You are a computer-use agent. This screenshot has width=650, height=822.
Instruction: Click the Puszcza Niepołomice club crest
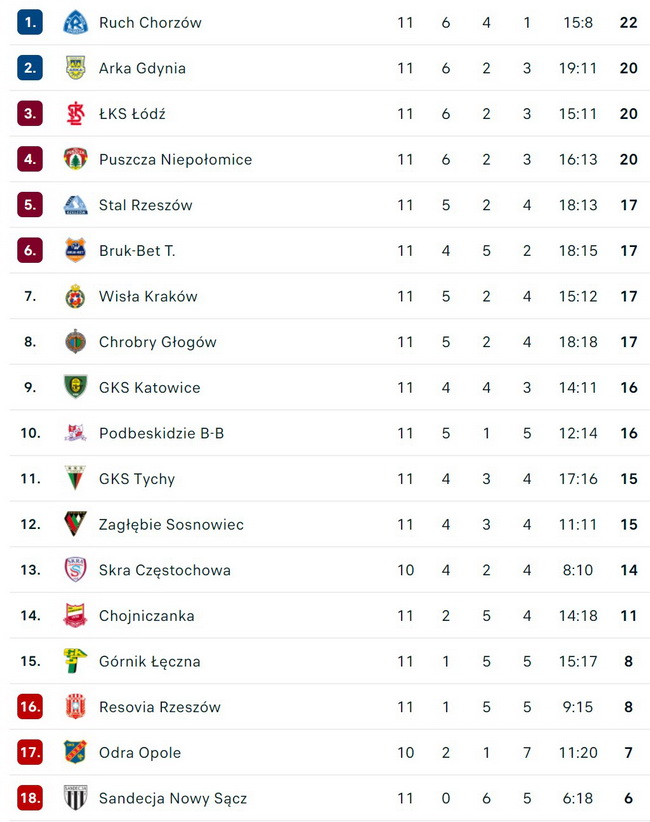[75, 159]
